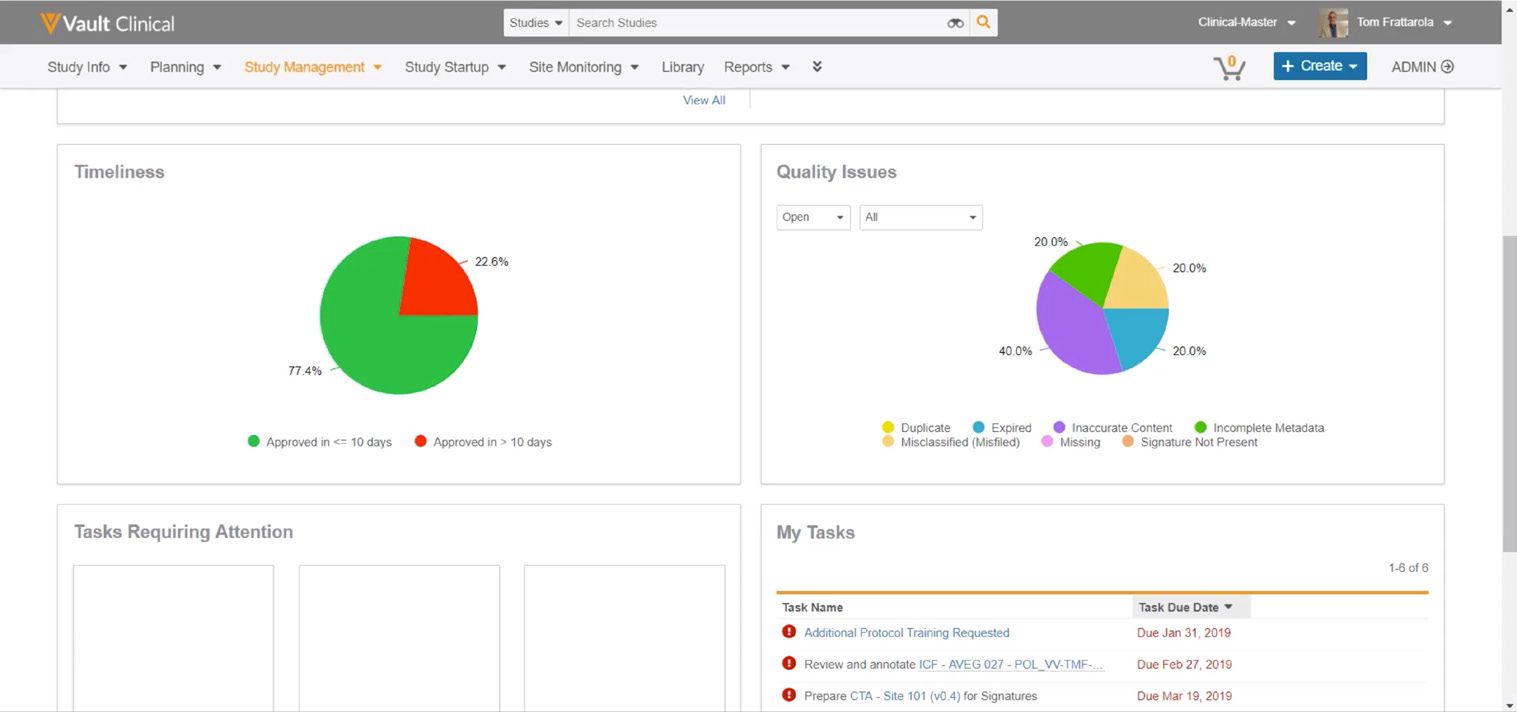
Task: Toggle the Inaccurate Content legend entry
Action: click(x=1113, y=427)
